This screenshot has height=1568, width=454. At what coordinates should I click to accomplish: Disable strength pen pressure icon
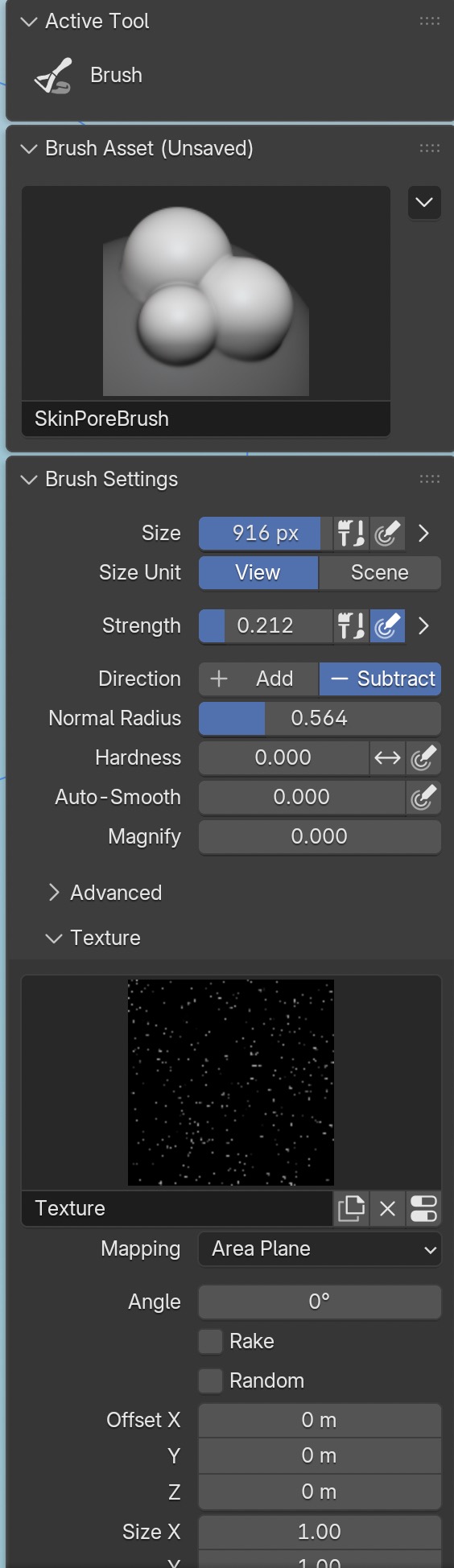387,625
